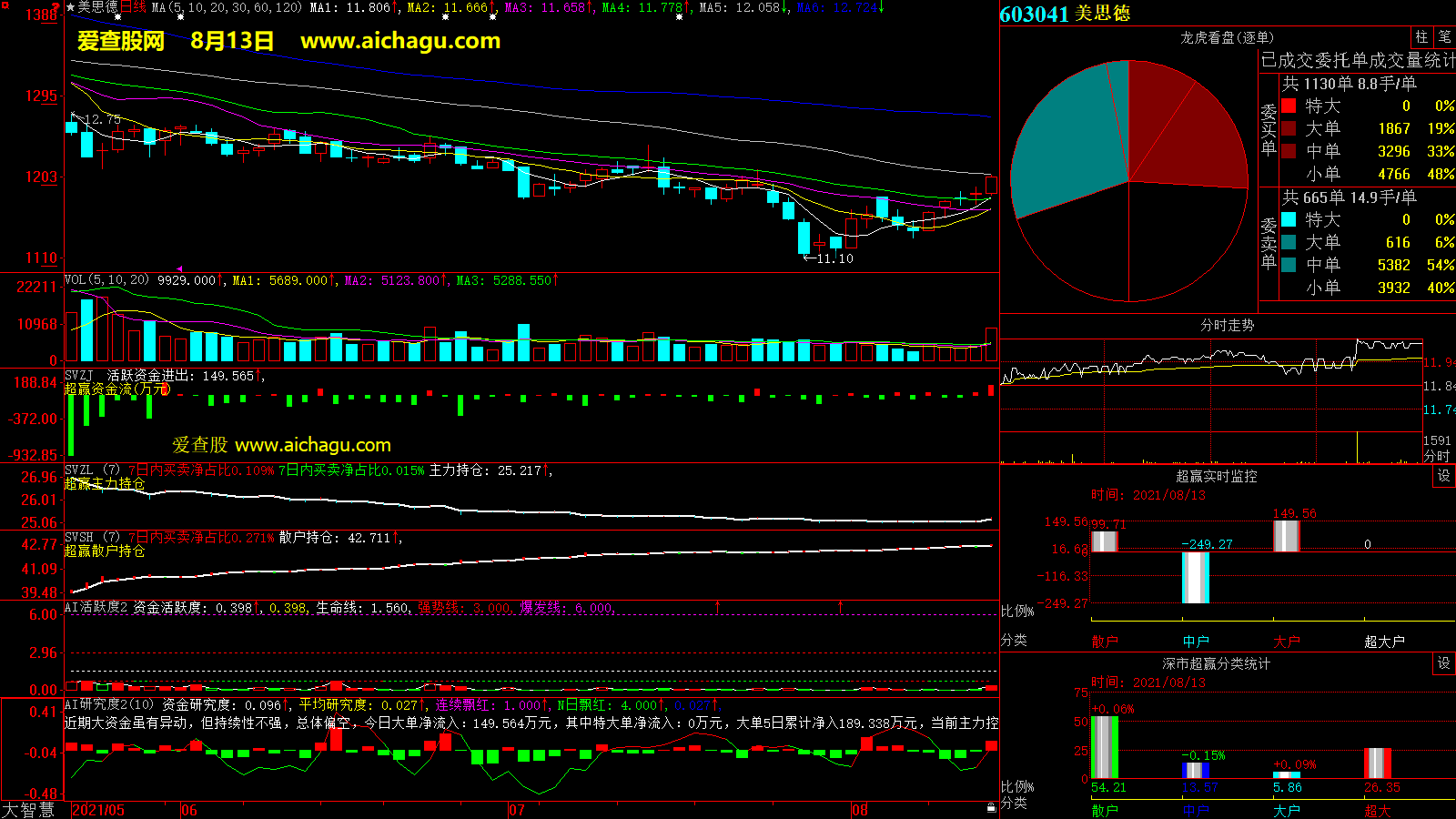
Task: Switch to tick view with 笔 button
Action: tap(1444, 36)
